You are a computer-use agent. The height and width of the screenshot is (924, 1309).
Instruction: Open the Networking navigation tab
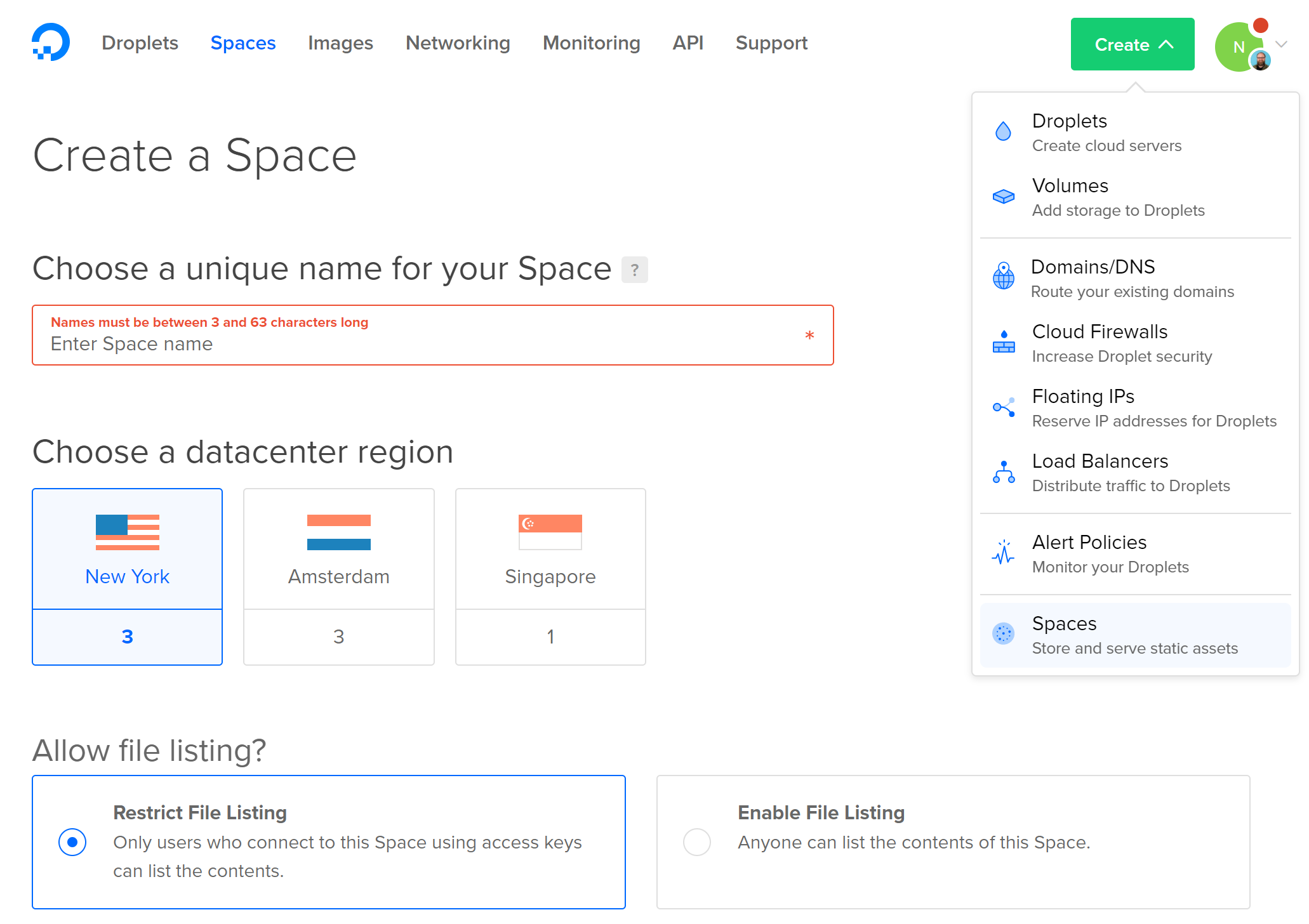click(458, 43)
